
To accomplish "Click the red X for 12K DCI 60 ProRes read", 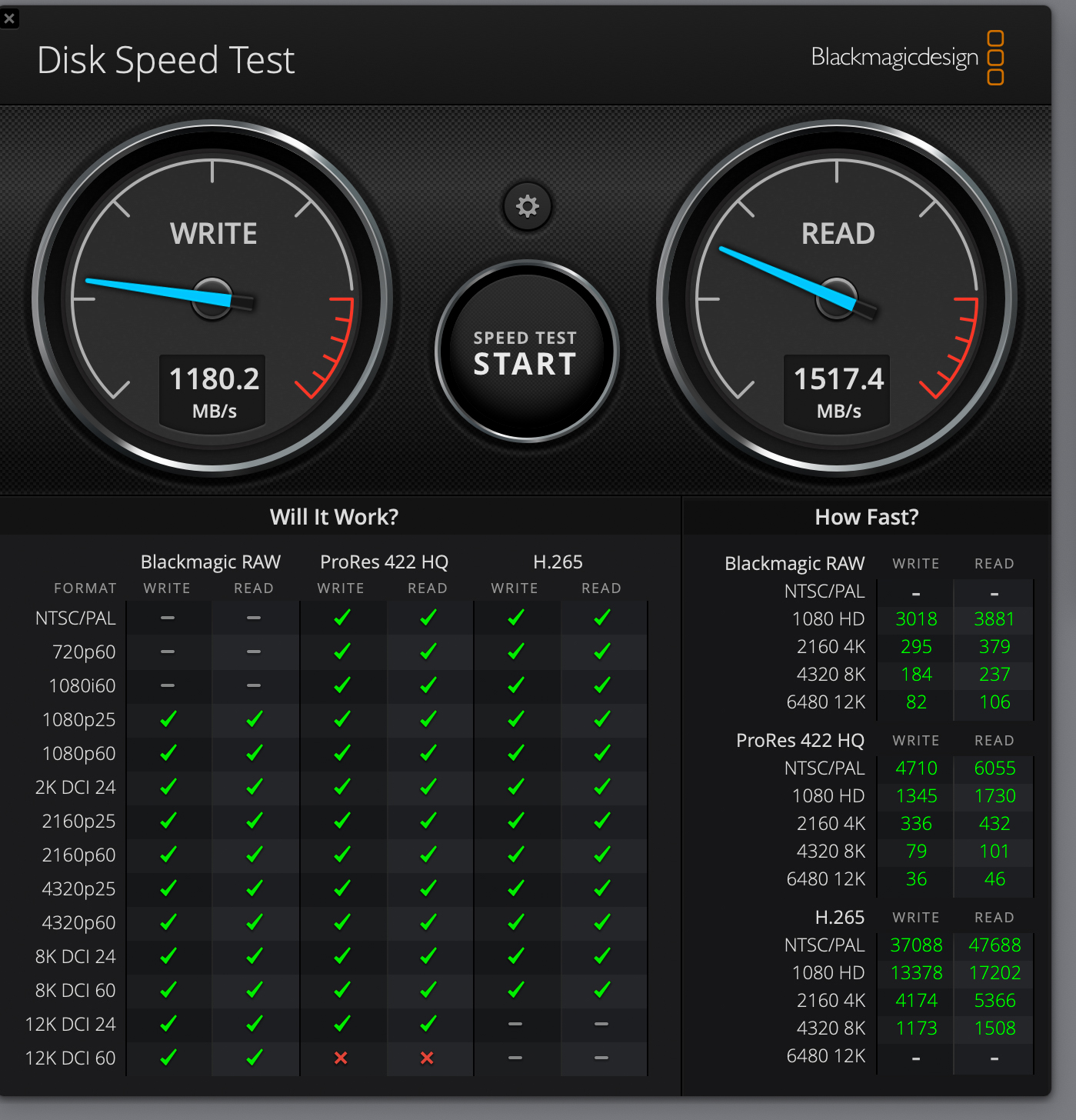I will pos(427,1058).
